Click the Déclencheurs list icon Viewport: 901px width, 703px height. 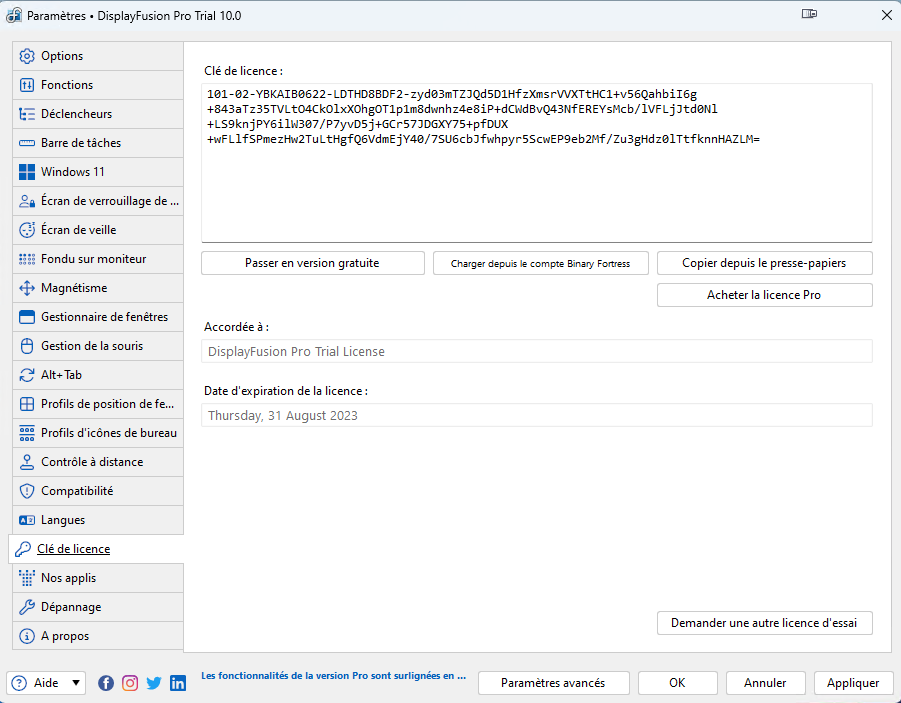click(x=27, y=114)
